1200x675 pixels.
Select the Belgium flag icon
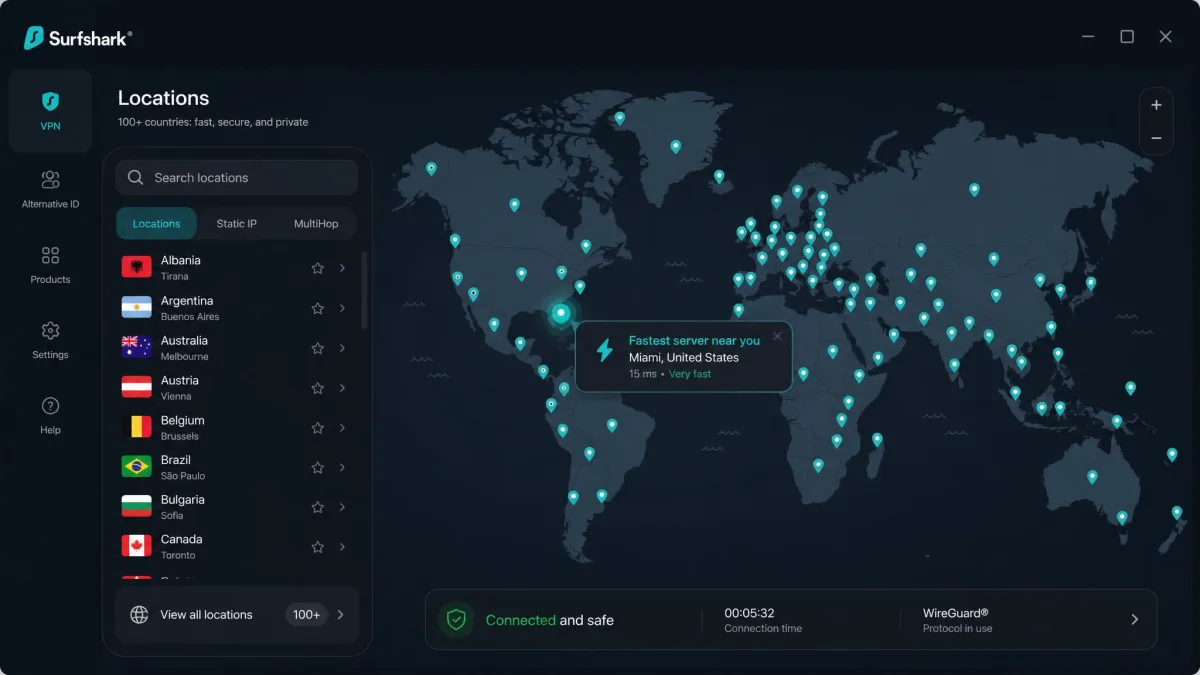pos(136,427)
